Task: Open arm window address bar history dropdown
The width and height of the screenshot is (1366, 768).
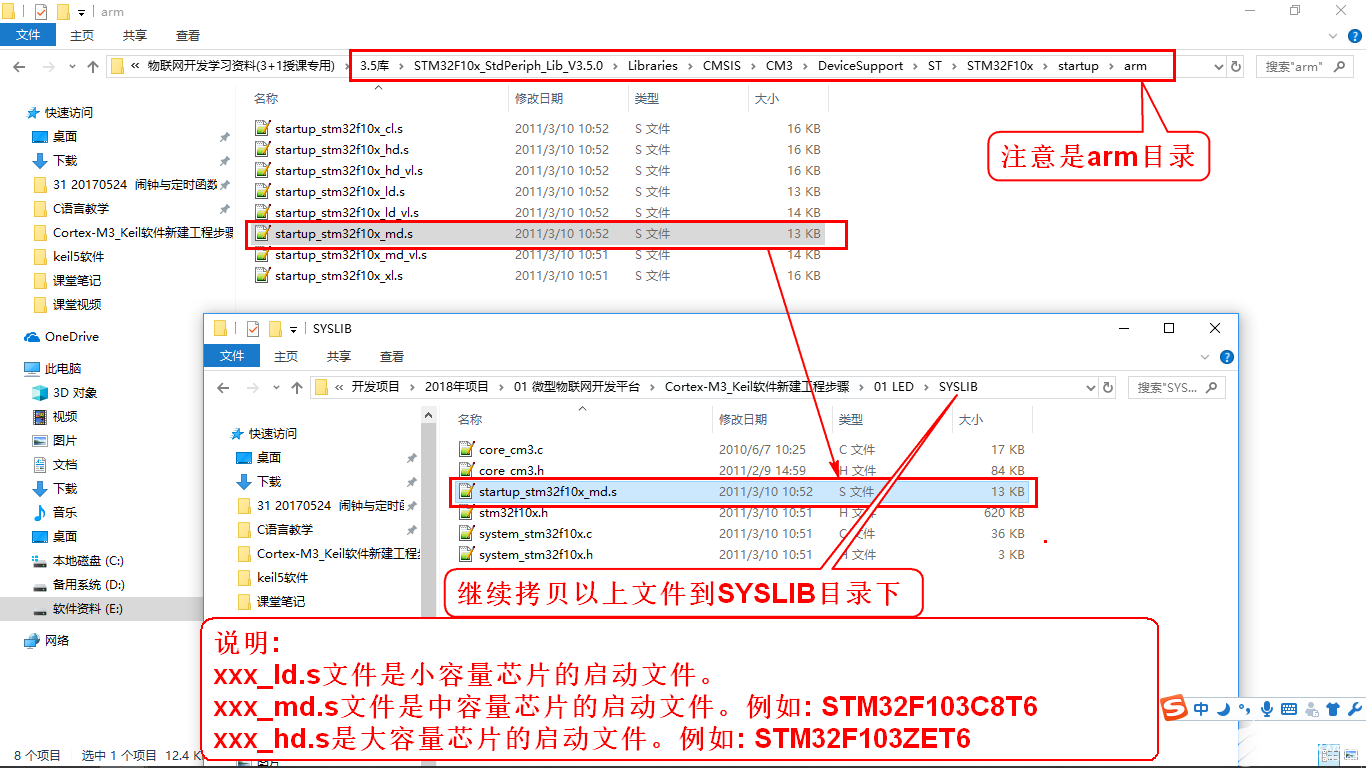Action: click(x=1217, y=66)
